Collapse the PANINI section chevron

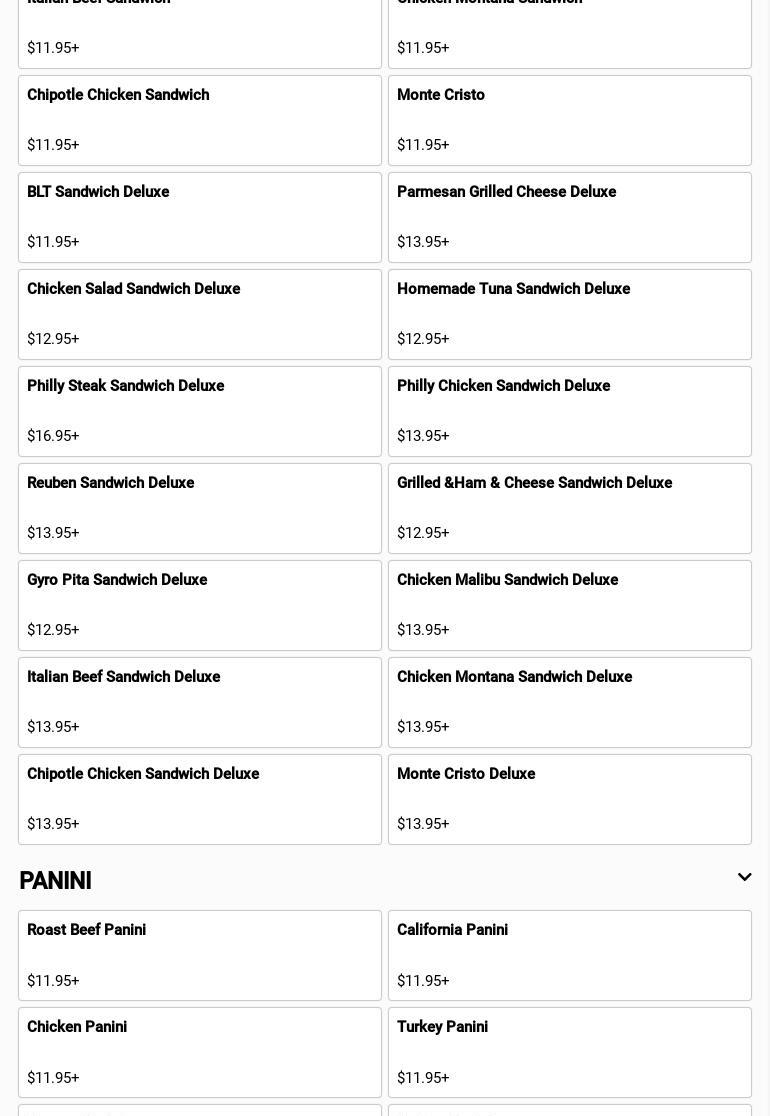point(744,878)
